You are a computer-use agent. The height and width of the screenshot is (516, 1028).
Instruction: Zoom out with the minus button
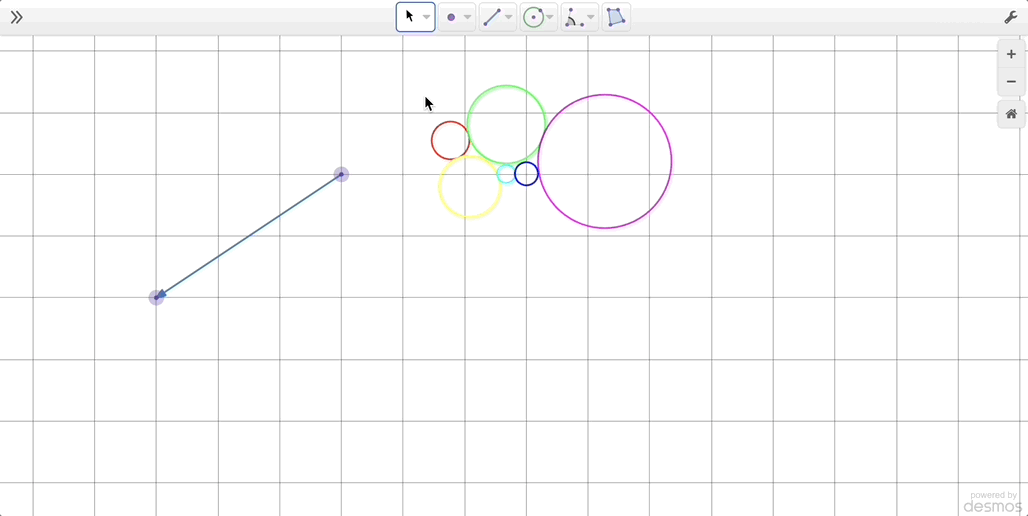1011,82
